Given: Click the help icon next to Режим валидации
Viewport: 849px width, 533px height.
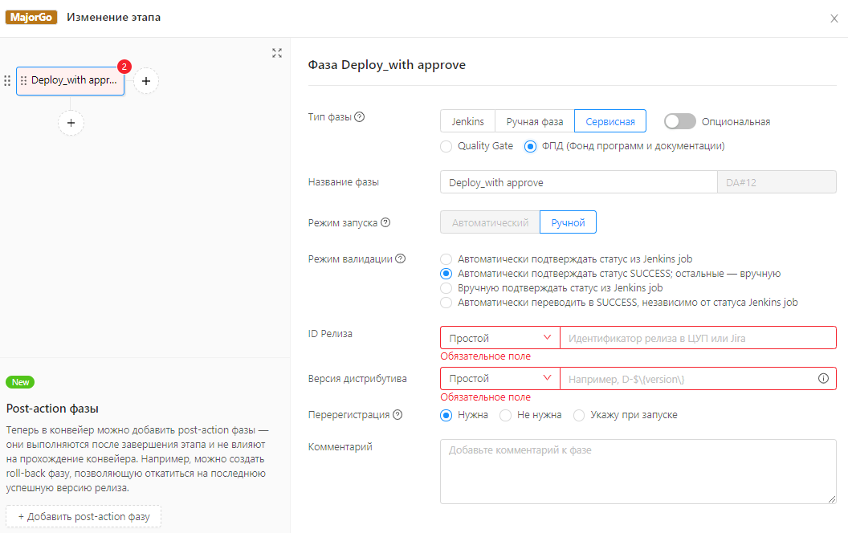Looking at the screenshot, I should point(401,259).
